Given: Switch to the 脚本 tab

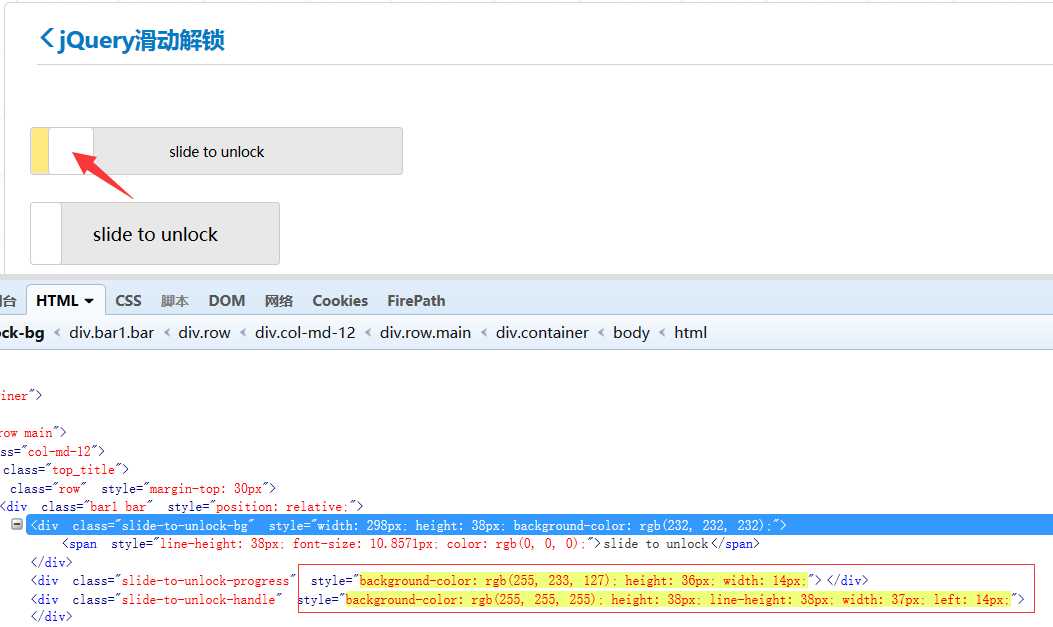Looking at the screenshot, I should click(175, 301).
